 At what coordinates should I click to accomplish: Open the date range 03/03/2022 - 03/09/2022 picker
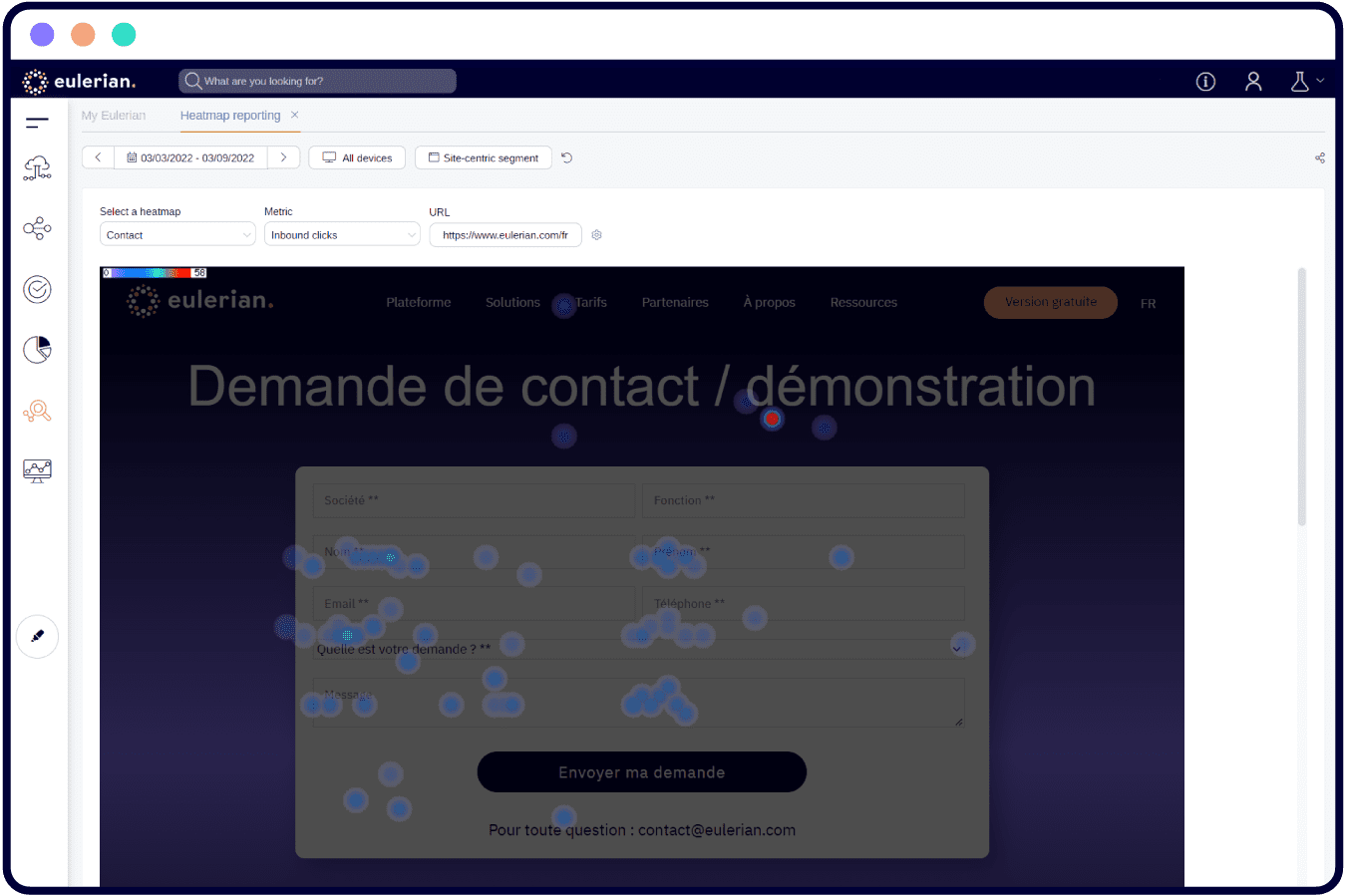coord(190,157)
